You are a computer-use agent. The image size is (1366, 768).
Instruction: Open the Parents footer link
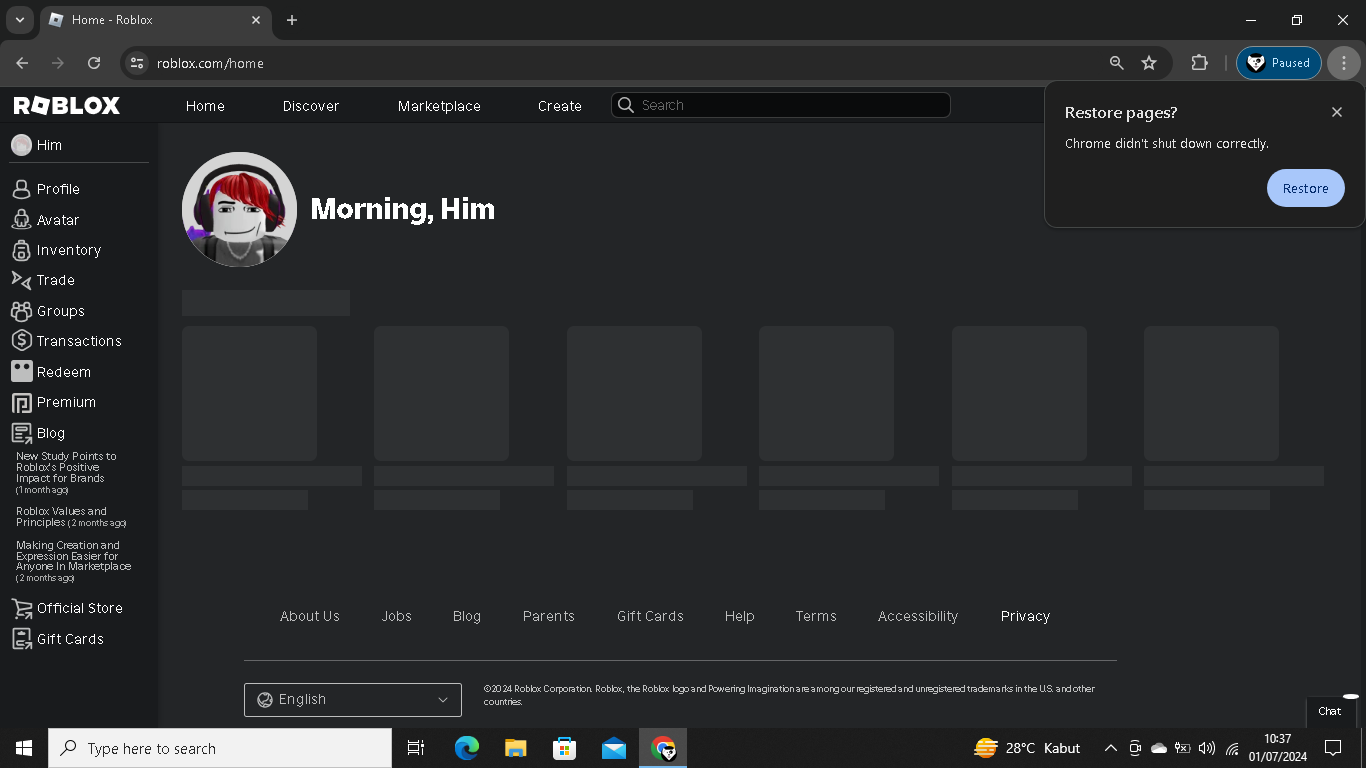(549, 616)
